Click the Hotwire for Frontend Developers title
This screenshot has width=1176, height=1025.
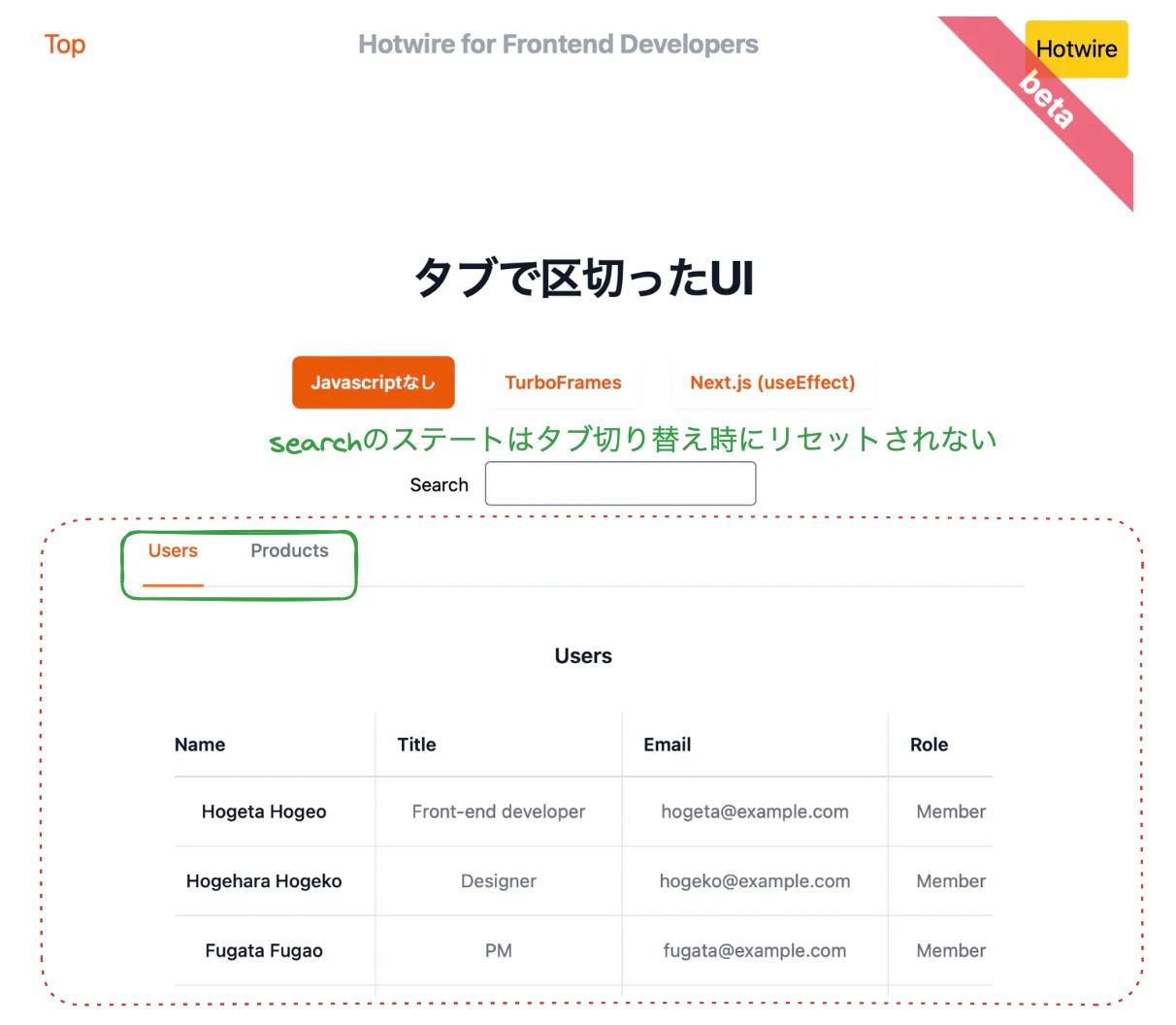tap(558, 45)
